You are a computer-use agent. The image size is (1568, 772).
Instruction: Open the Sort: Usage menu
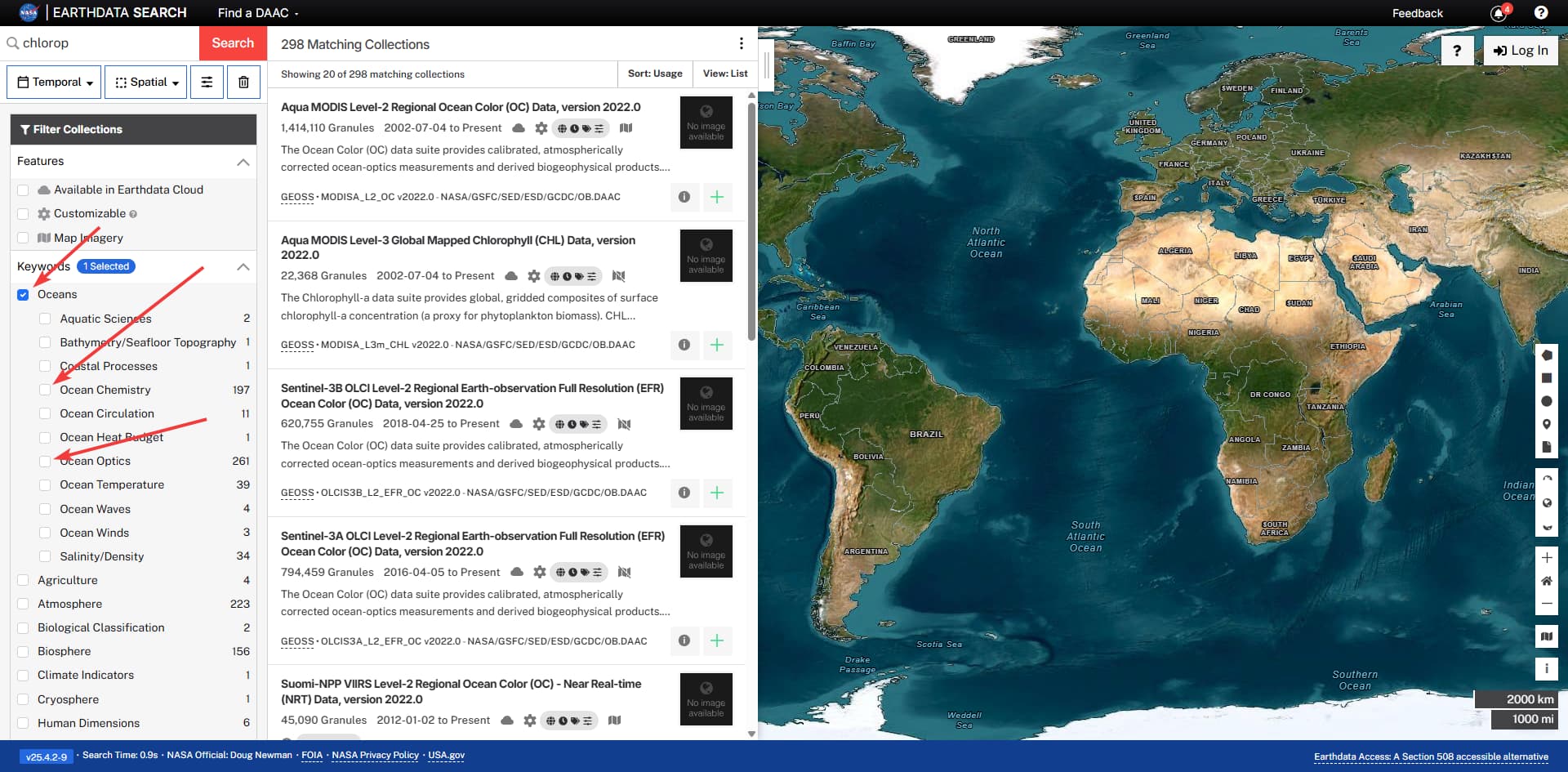[x=654, y=74]
